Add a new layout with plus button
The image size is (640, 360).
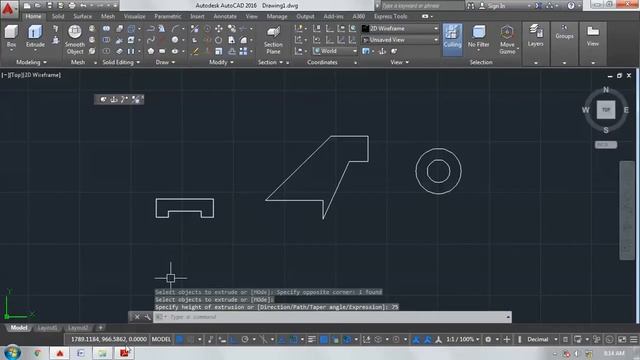click(100, 328)
